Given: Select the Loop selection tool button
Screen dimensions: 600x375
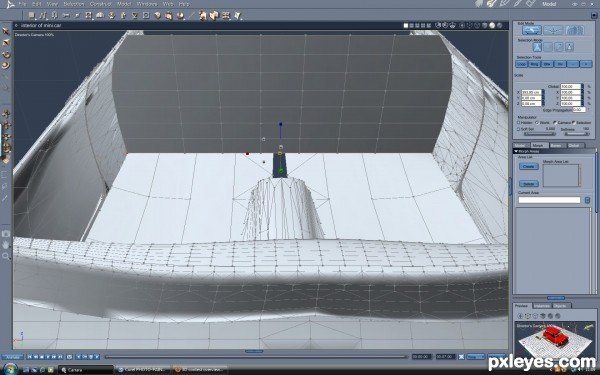Looking at the screenshot, I should click(522, 64).
